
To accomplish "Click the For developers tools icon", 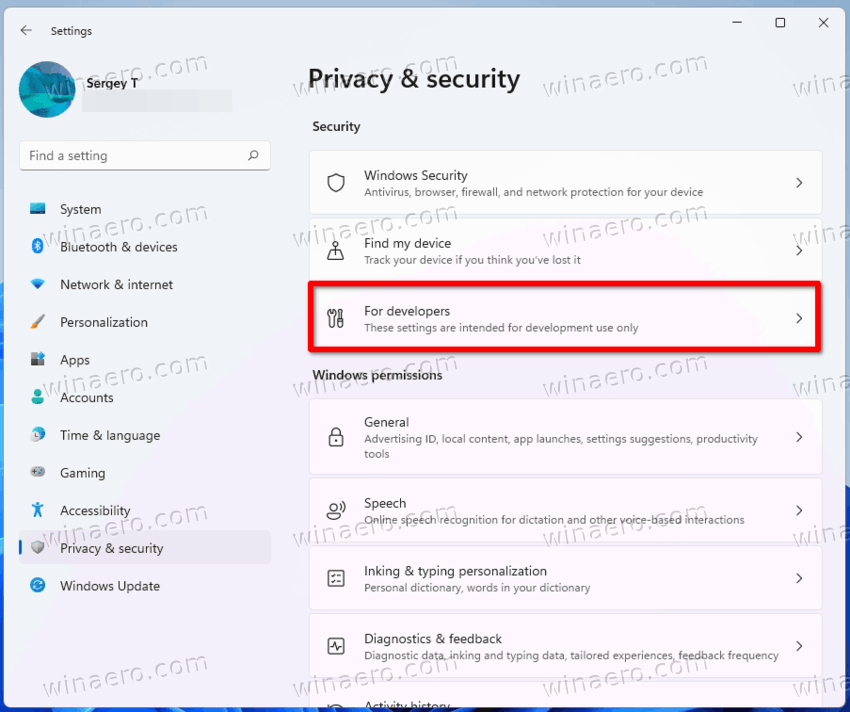I will [x=336, y=318].
